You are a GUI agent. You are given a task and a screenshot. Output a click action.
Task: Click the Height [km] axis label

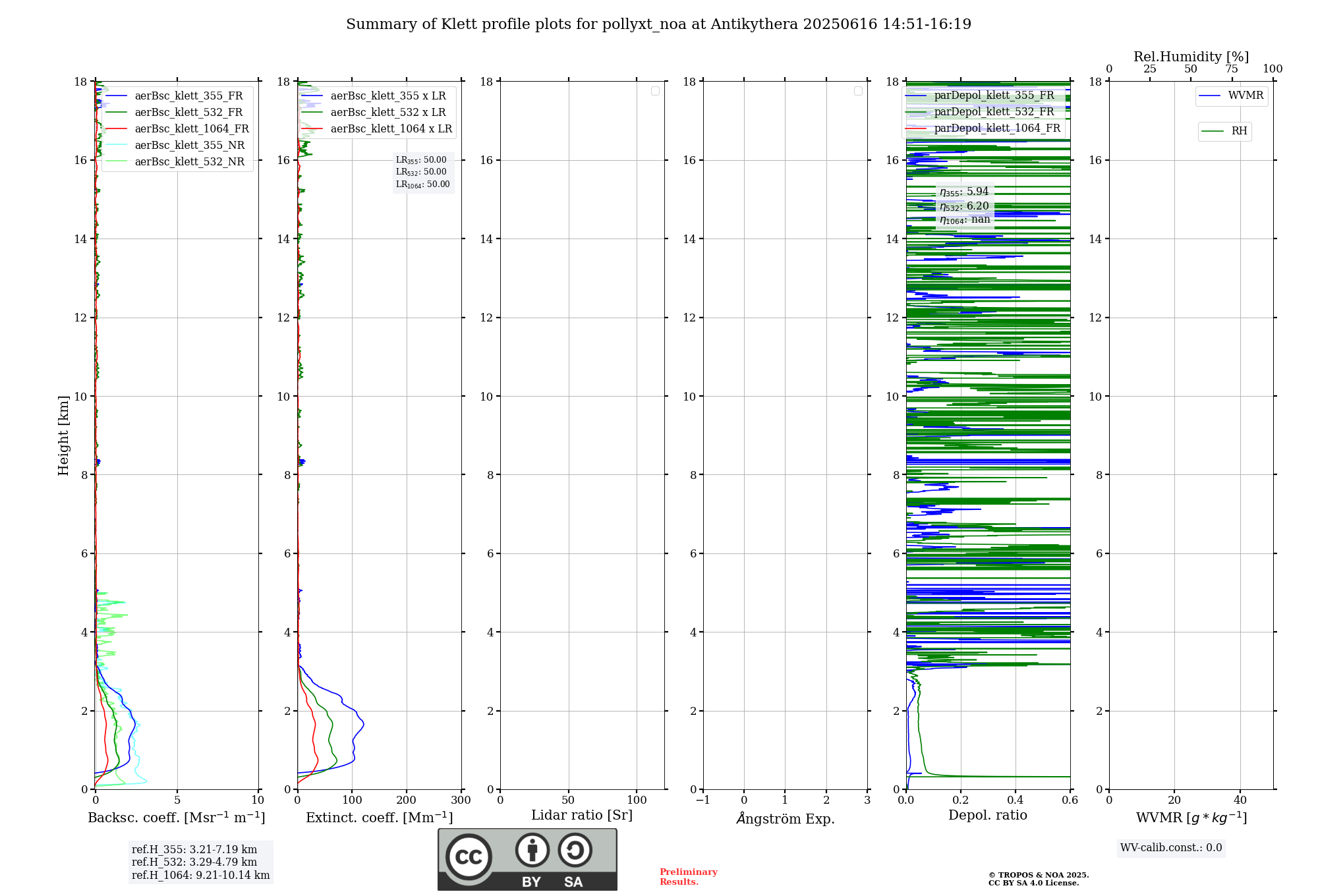(63, 435)
